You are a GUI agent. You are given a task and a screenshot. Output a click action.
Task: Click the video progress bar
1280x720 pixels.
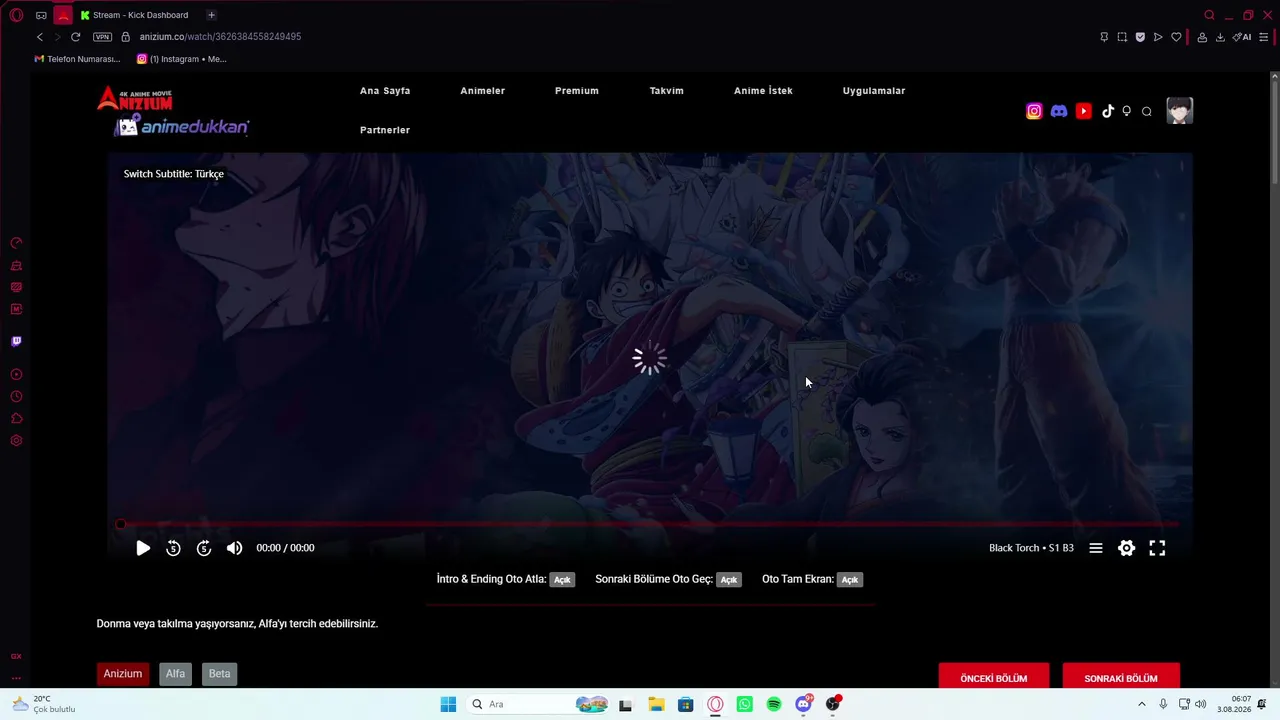(x=649, y=524)
